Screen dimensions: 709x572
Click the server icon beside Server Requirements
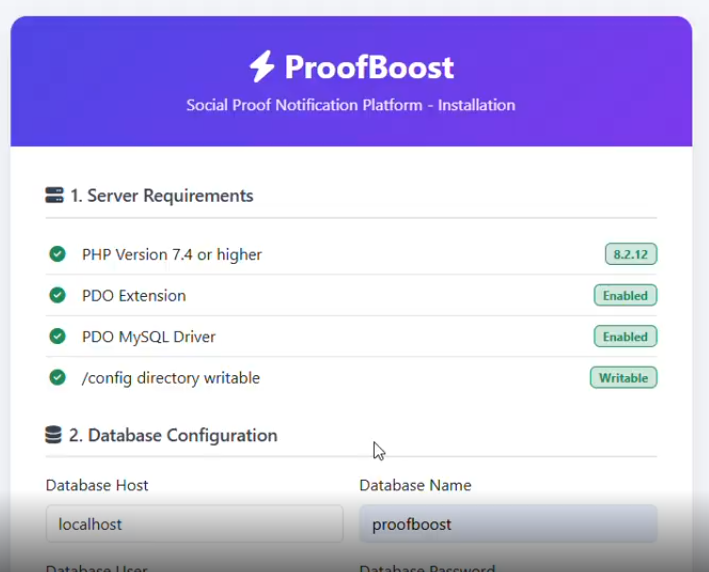(x=54, y=195)
